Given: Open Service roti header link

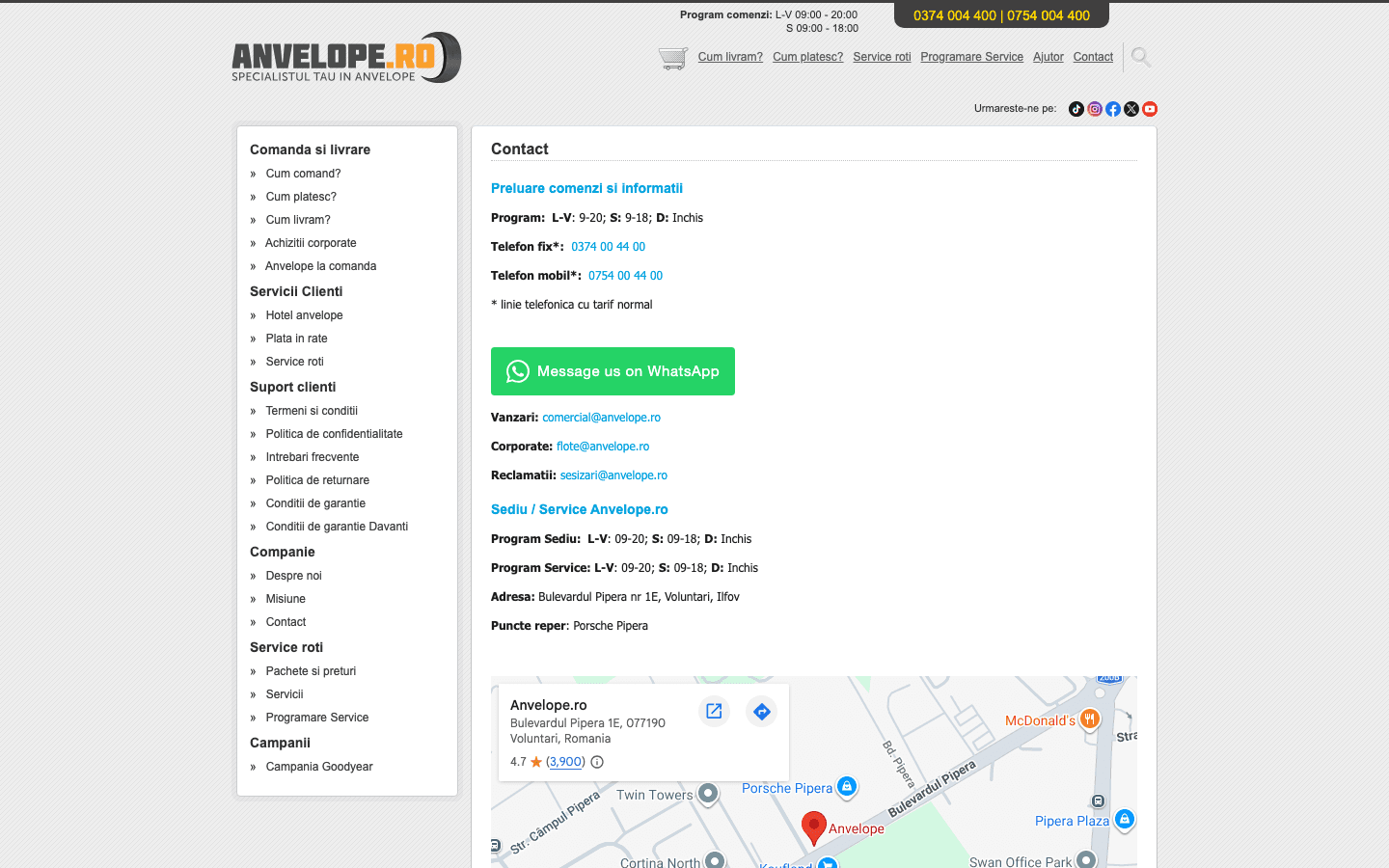Looking at the screenshot, I should 882,57.
